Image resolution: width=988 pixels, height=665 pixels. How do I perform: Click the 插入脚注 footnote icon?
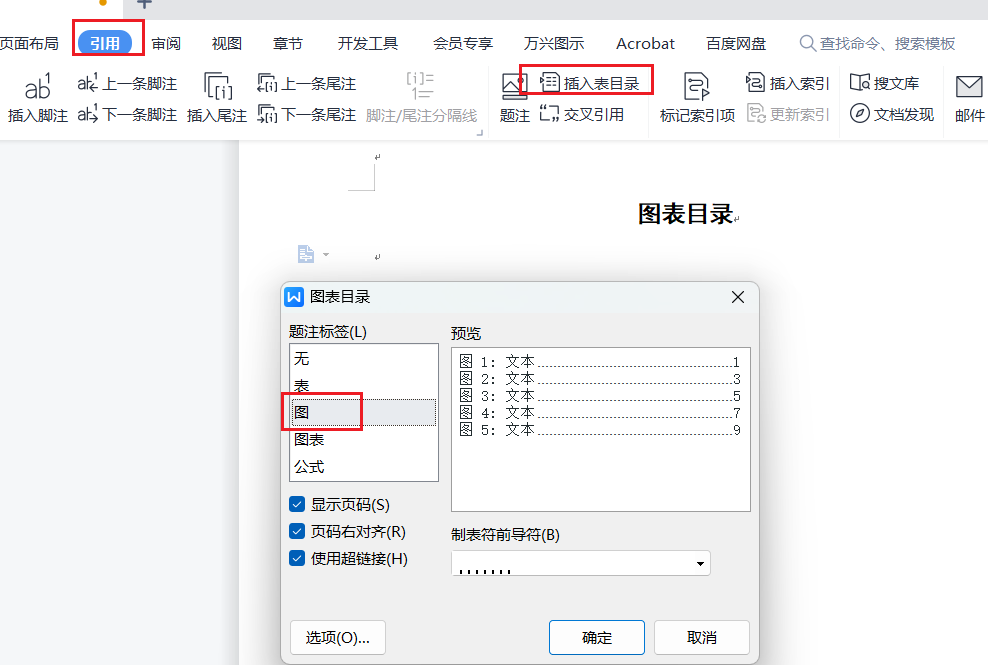point(37,88)
